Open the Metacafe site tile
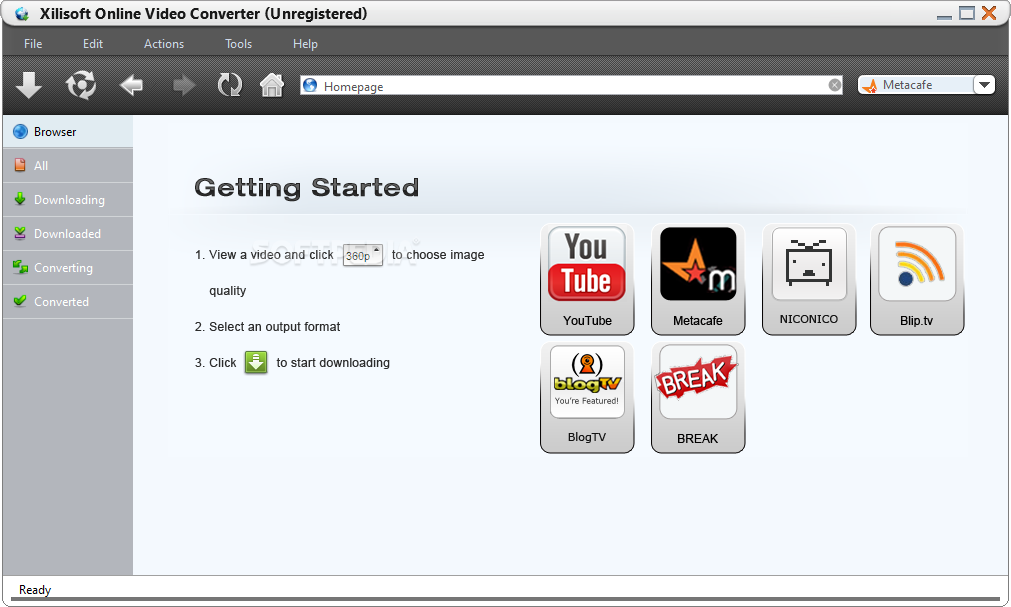The height and width of the screenshot is (607, 1011). 698,279
